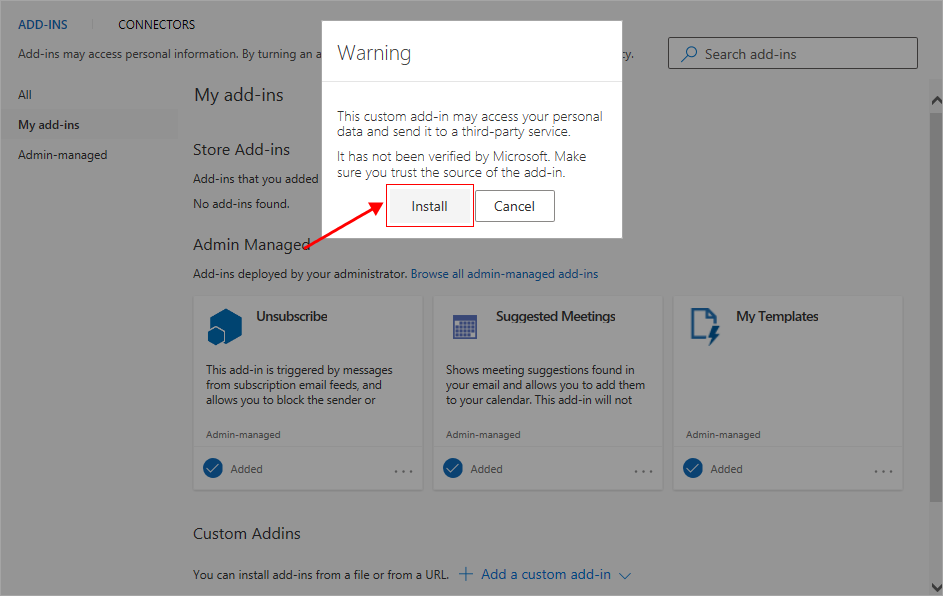Open more options menu on My Templates card
The height and width of the screenshot is (596, 943).
[x=883, y=471]
